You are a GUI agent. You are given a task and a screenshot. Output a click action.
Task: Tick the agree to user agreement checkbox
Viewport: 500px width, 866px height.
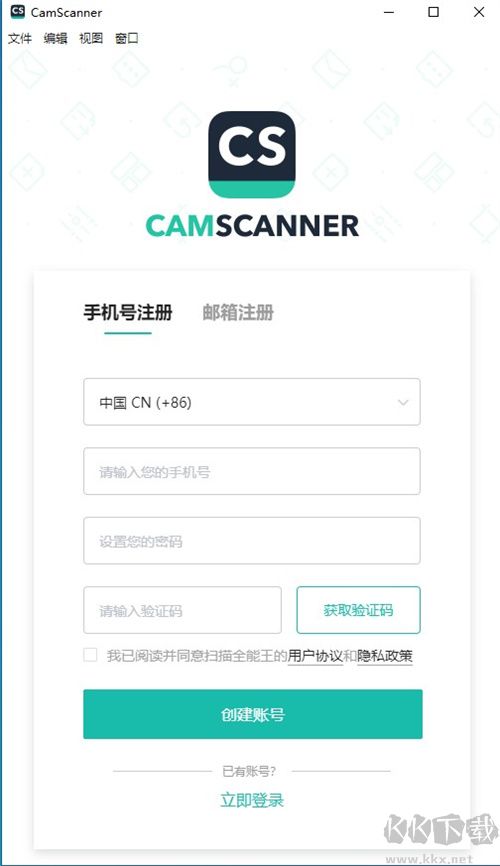(x=90, y=655)
